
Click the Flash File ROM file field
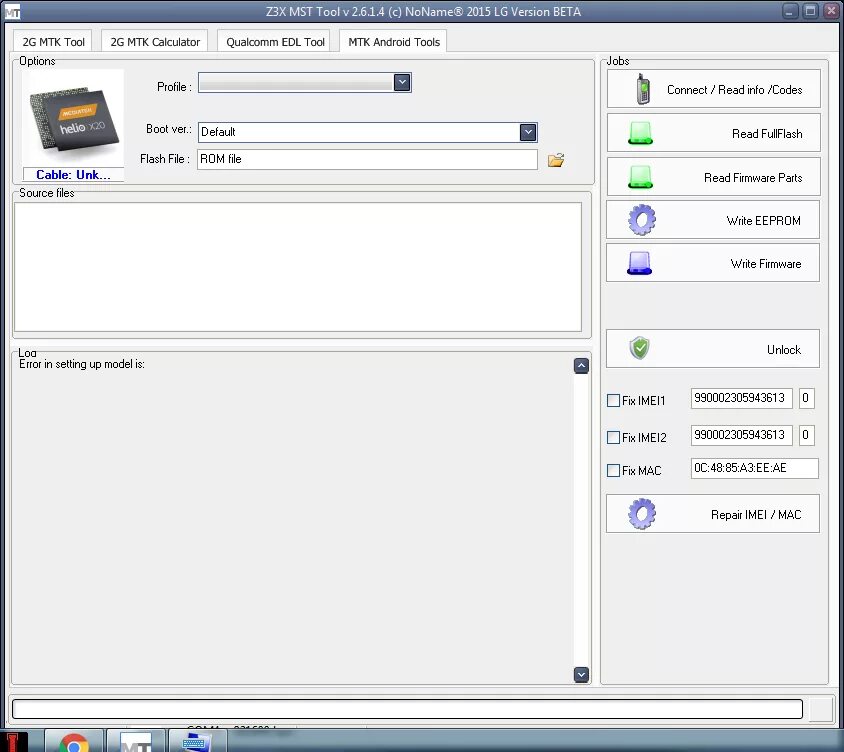(367, 159)
